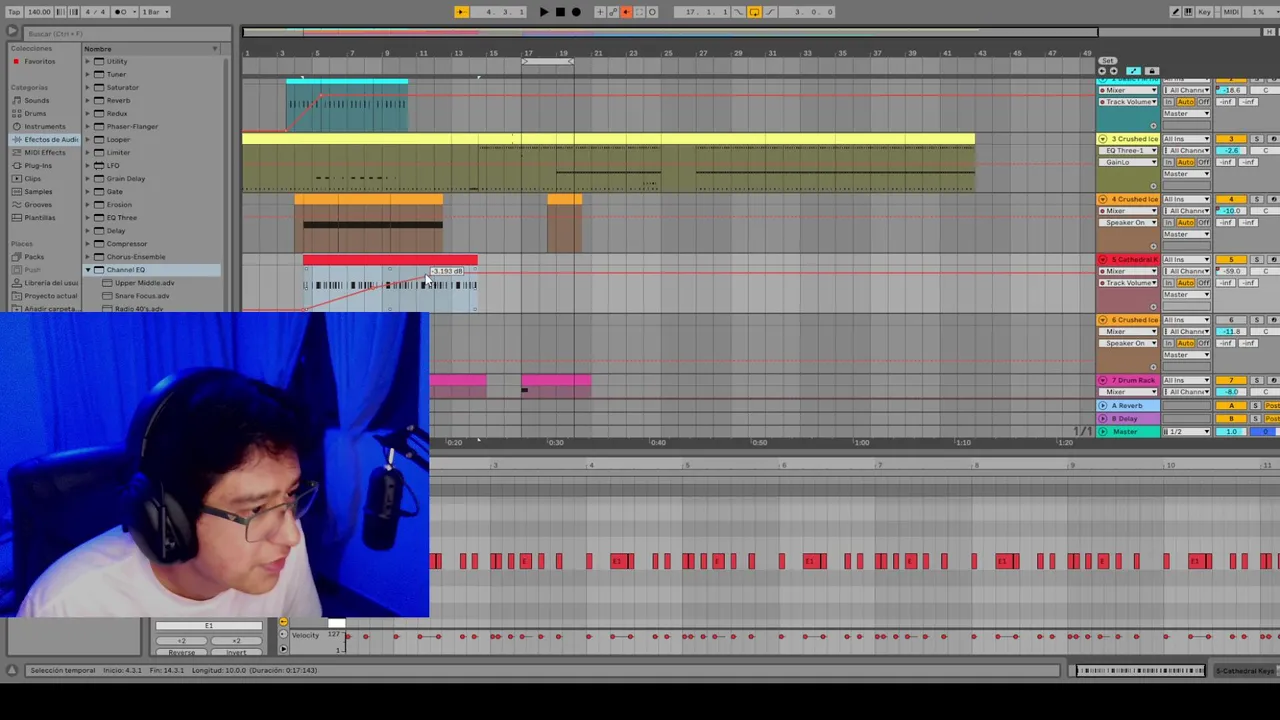Click the -59.0 volume field on track 5
Screen dimensions: 1280x720
coord(1231,271)
